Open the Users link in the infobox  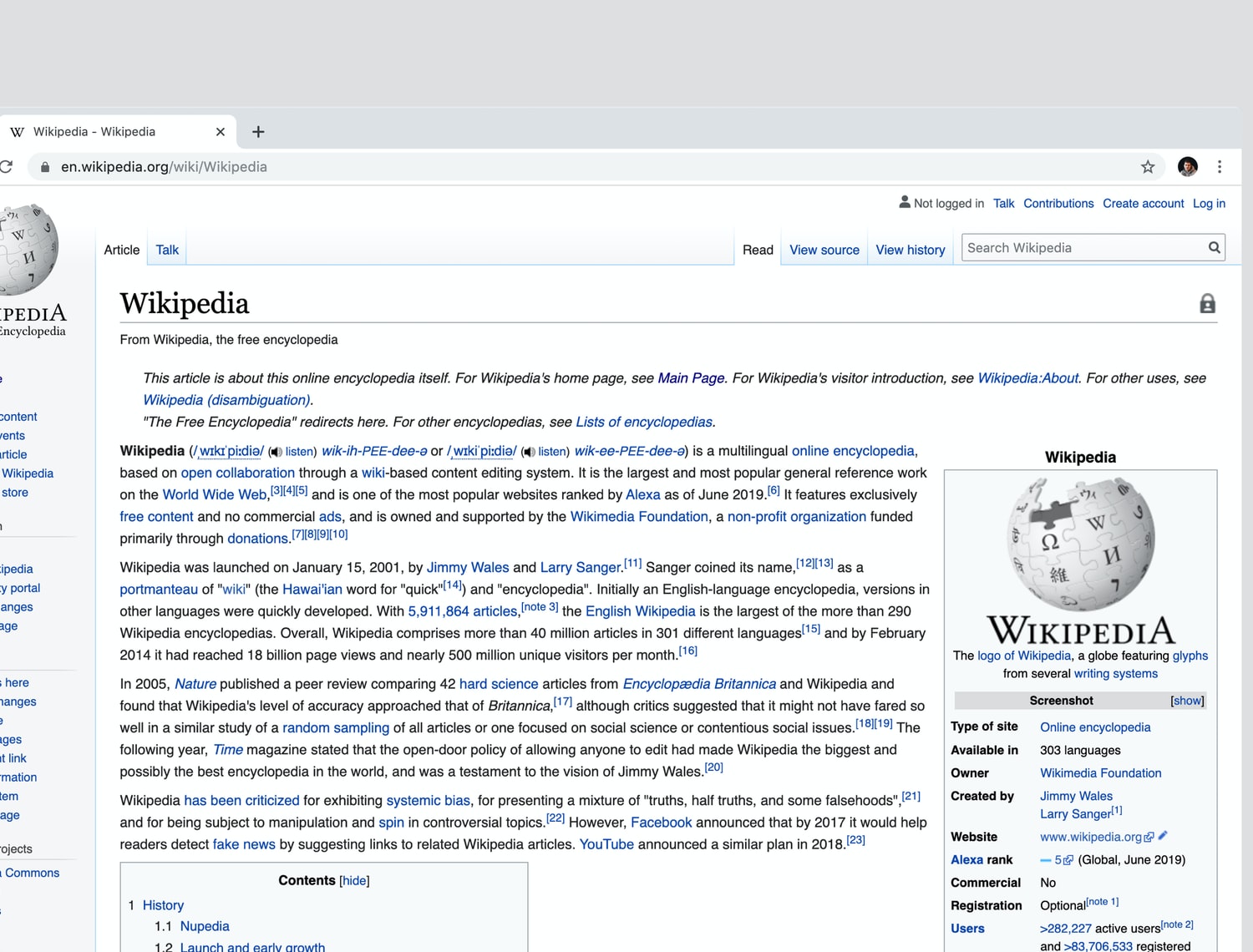(967, 929)
